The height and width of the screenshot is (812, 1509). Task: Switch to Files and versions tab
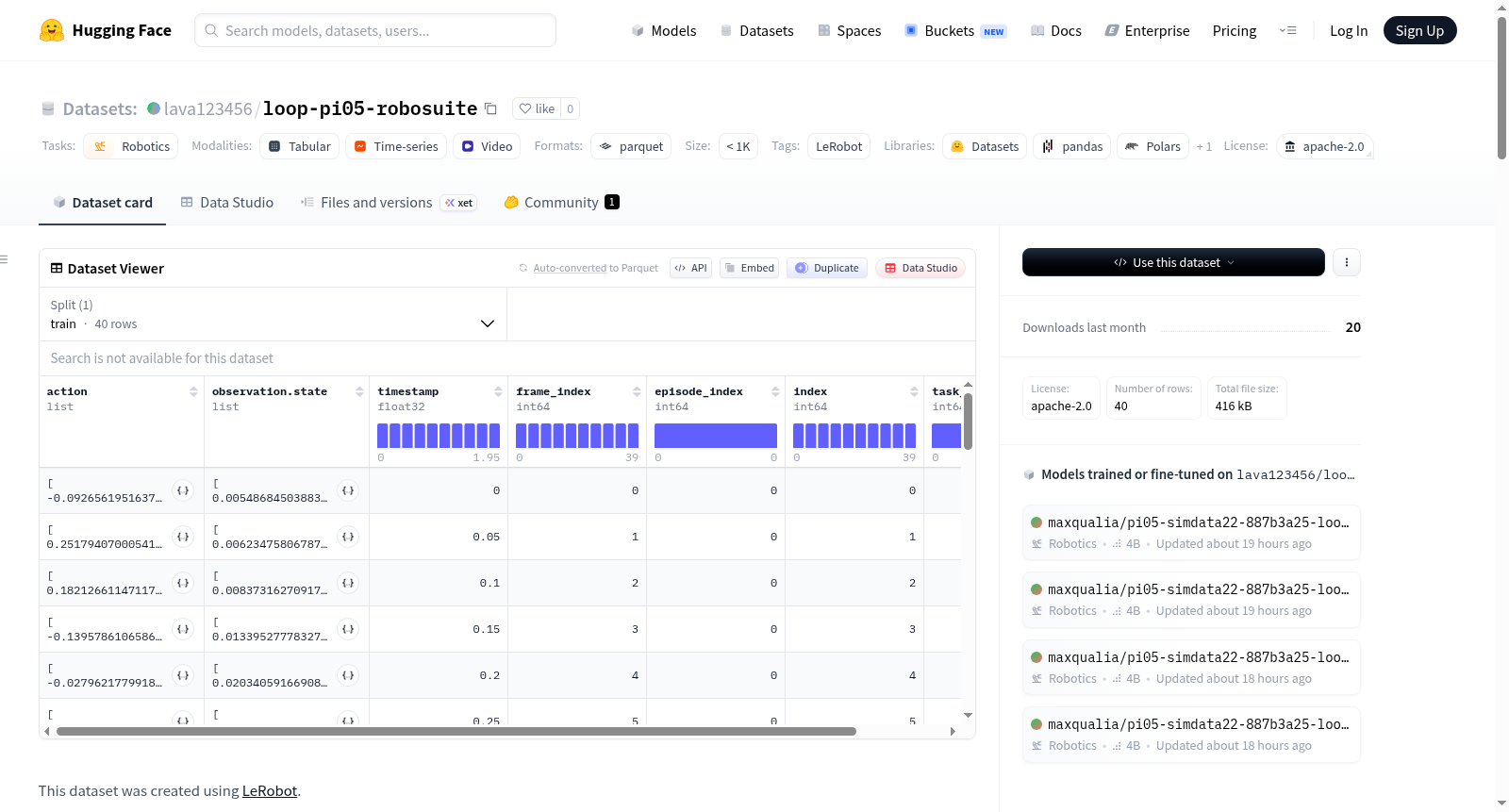[389, 202]
